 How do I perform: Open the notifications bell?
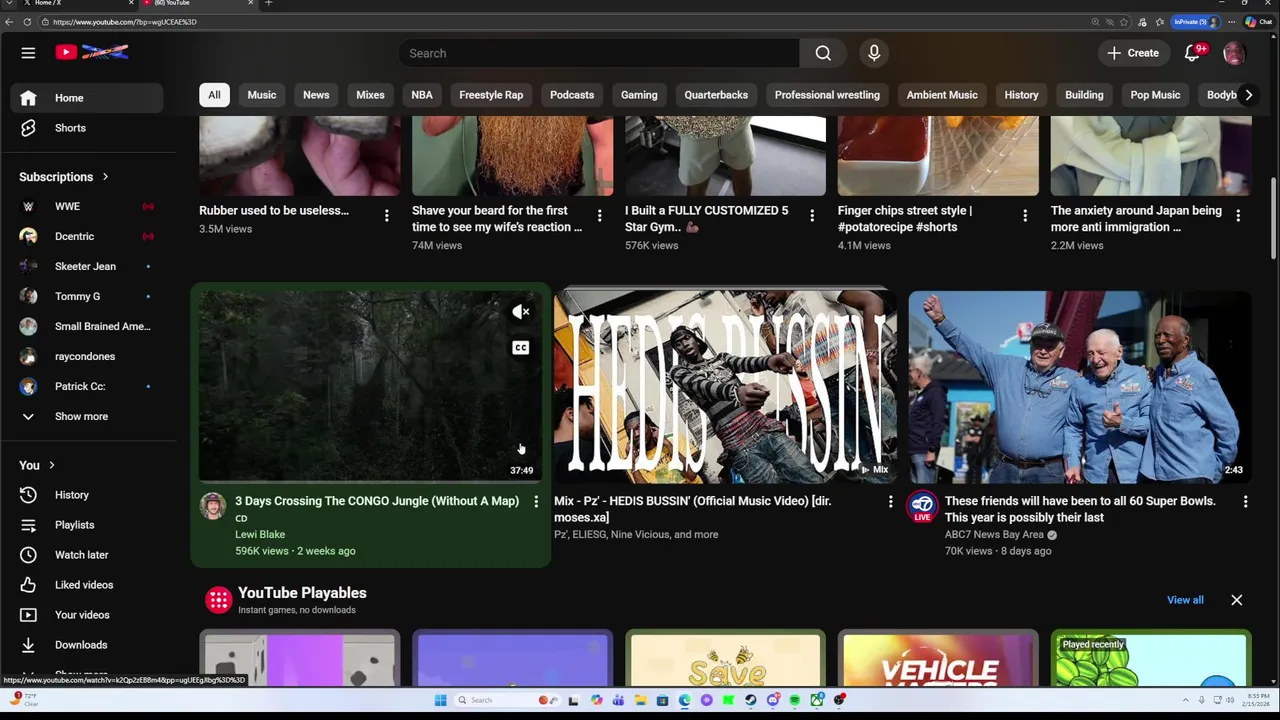(x=1192, y=53)
